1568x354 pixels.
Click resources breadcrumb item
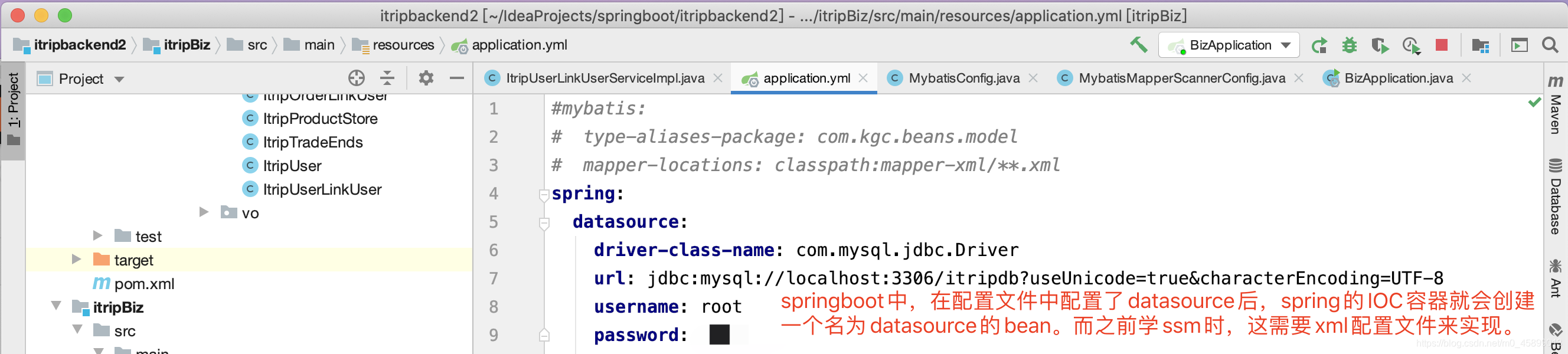tap(393, 45)
